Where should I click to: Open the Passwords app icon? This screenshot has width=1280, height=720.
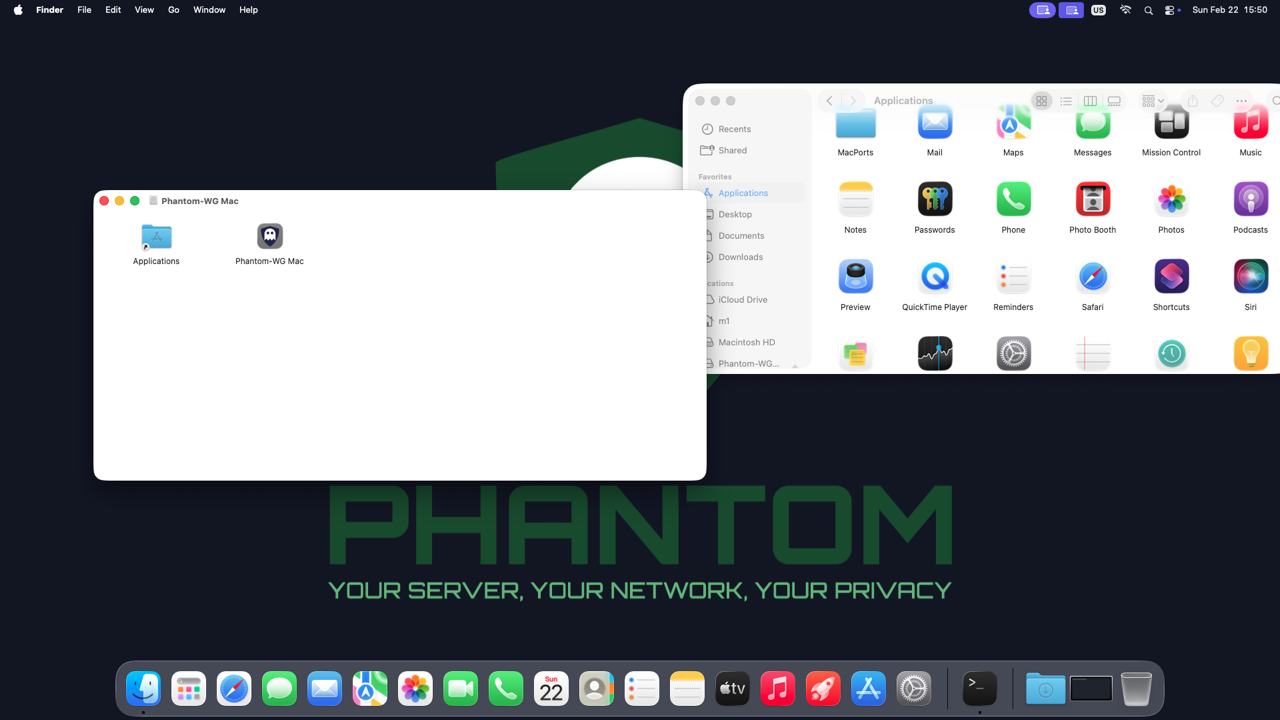pos(934,200)
